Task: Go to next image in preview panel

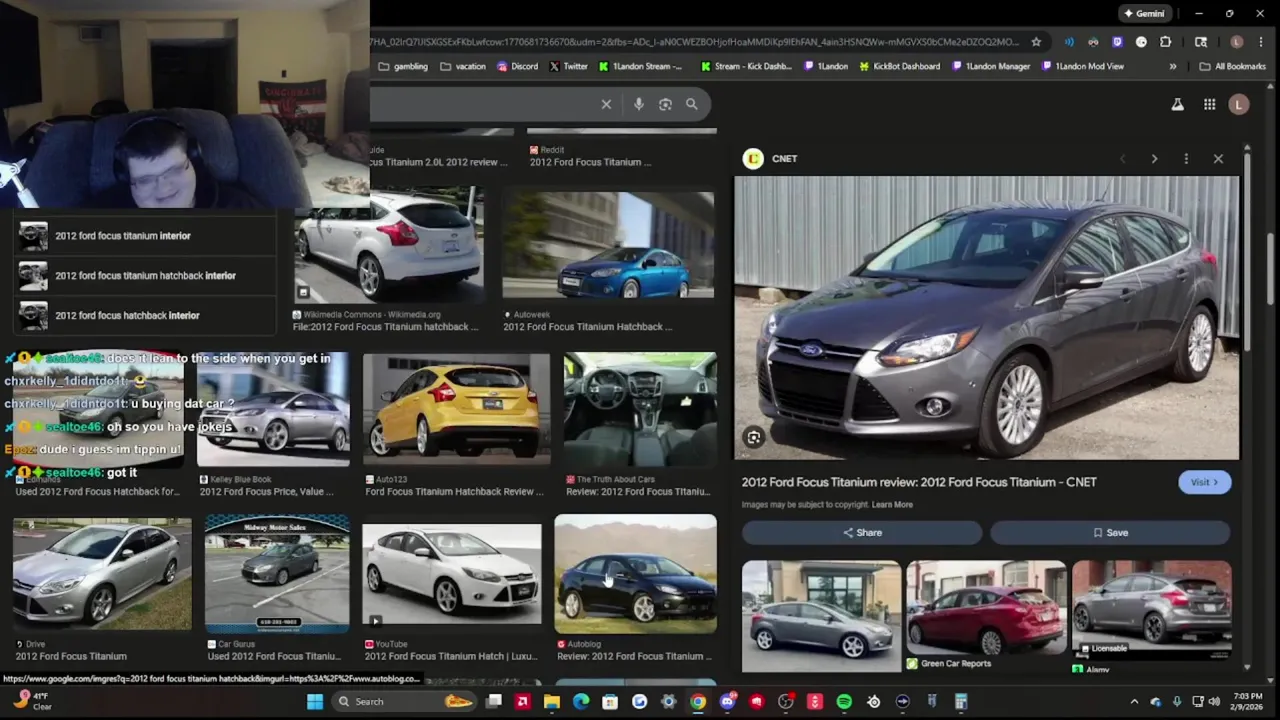Action: click(1154, 159)
